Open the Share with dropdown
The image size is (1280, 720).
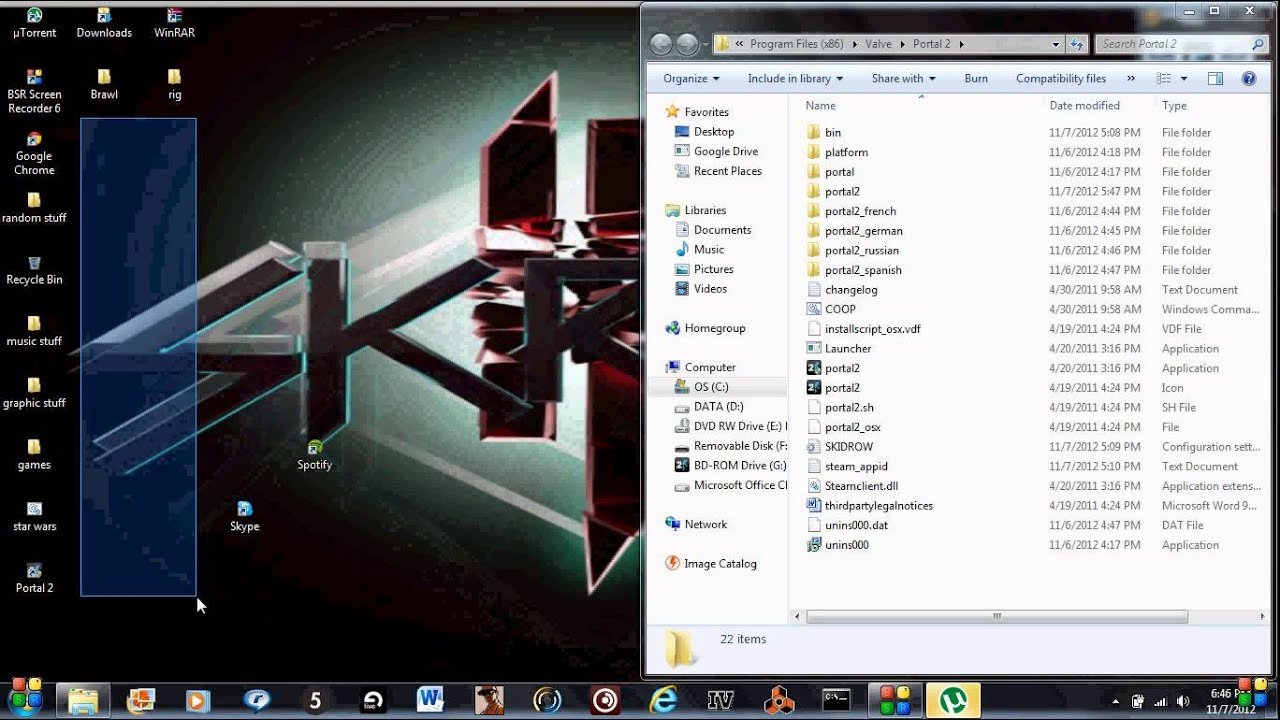click(x=903, y=78)
